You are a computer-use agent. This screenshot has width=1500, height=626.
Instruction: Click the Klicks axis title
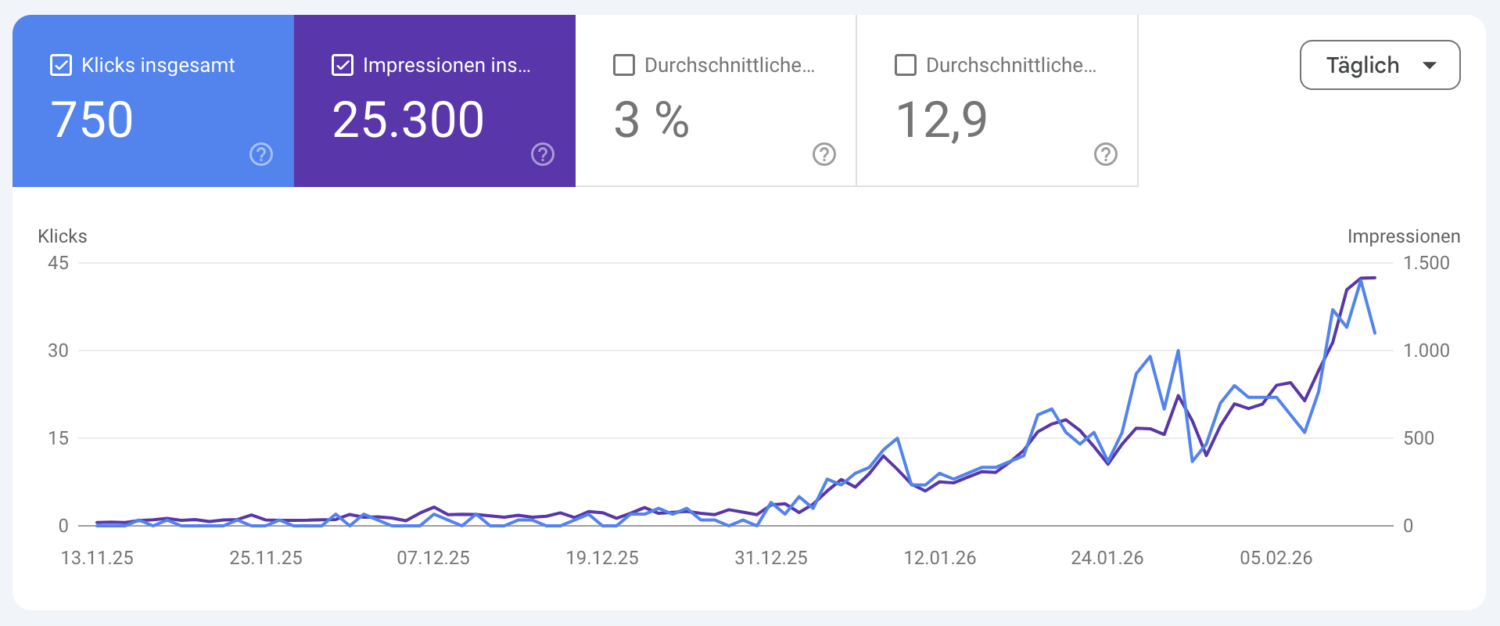[62, 237]
